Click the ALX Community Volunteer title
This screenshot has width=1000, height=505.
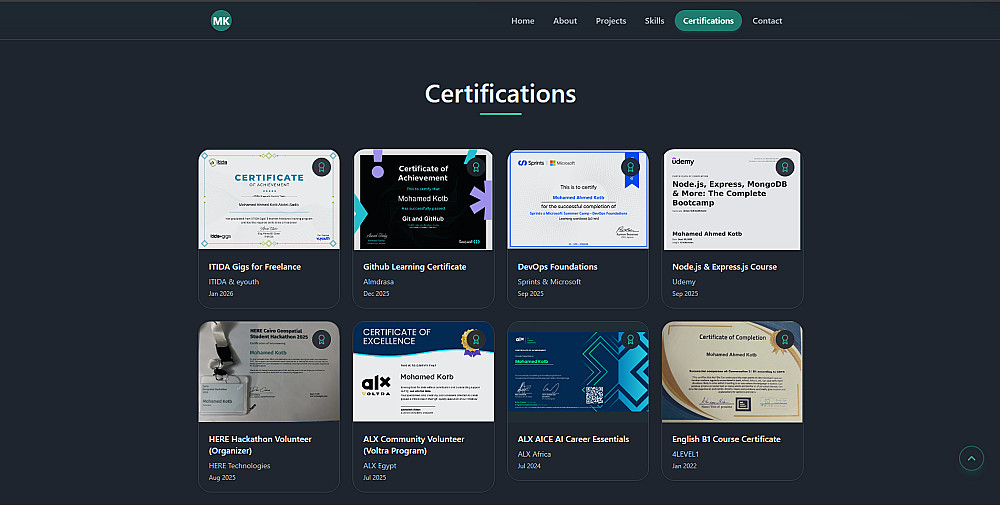[x=413, y=444]
